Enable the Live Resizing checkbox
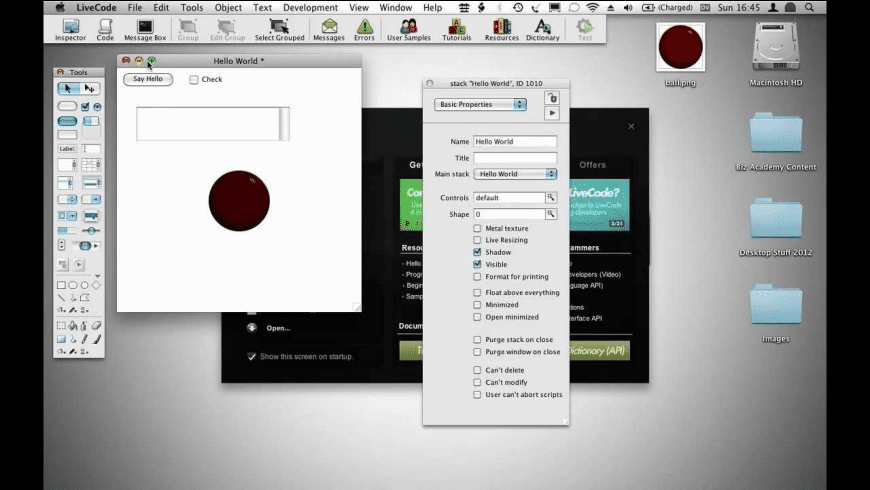870x490 pixels. tap(477, 240)
